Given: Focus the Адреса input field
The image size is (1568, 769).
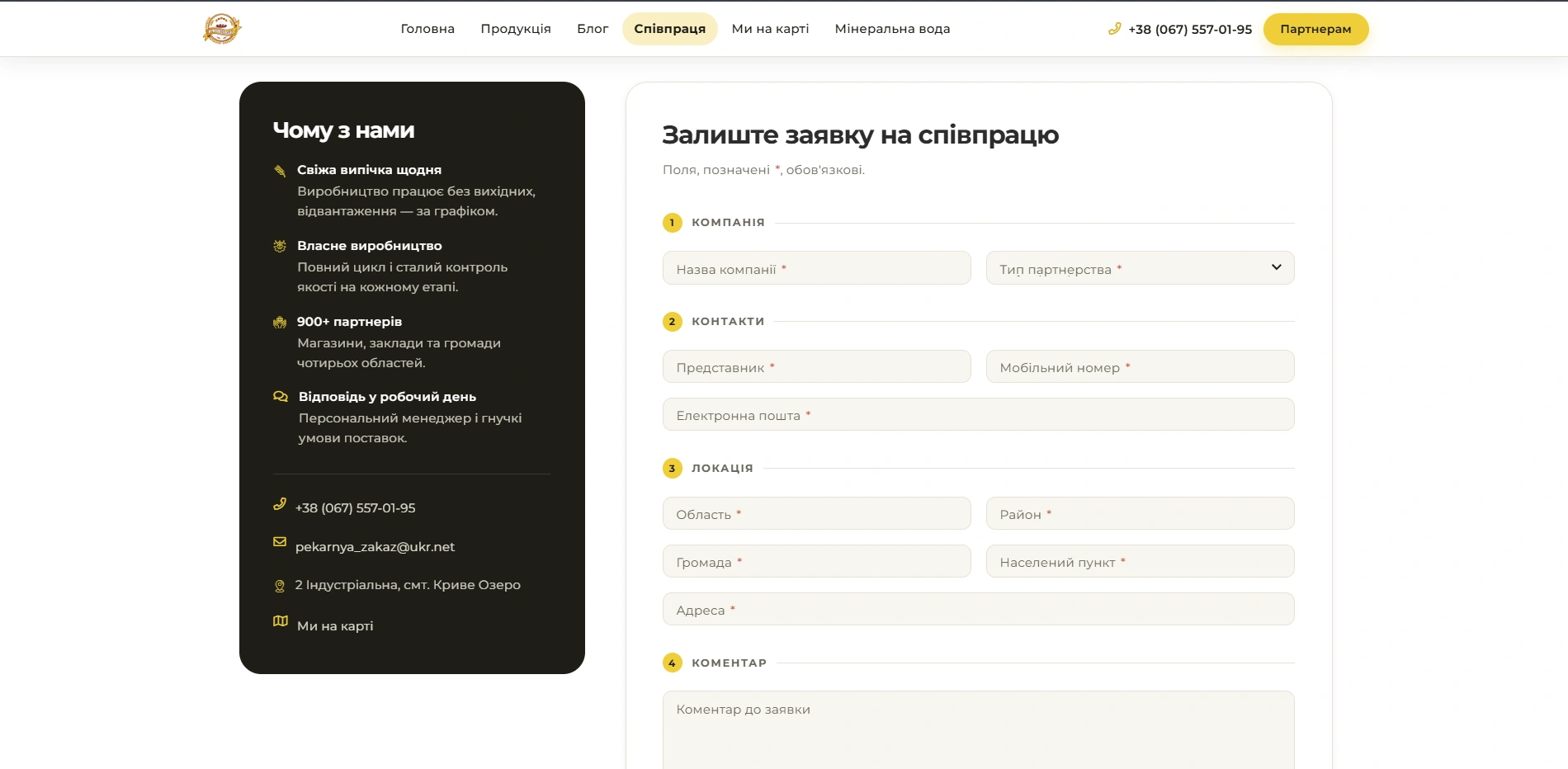Looking at the screenshot, I should [978, 609].
